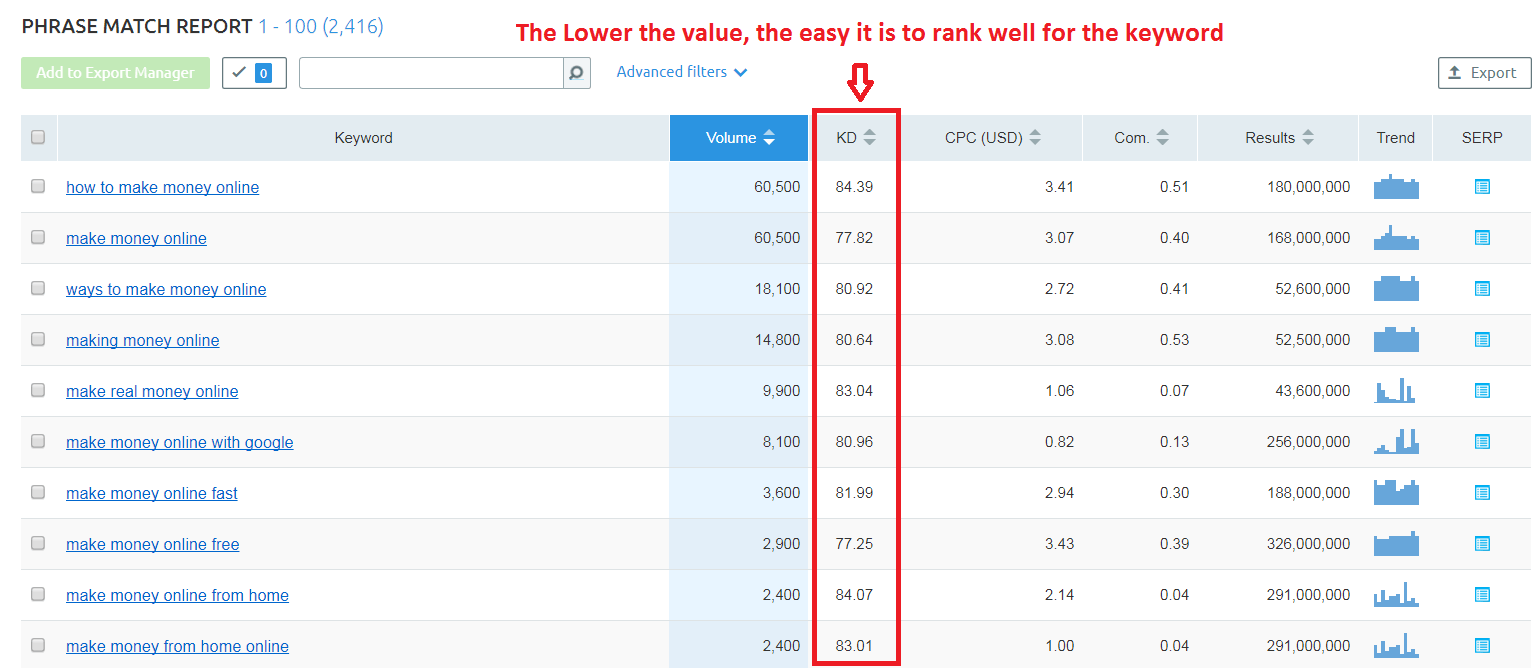Image resolution: width=1537 pixels, height=668 pixels.
Task: View SERP for make money online fast
Action: (1482, 492)
